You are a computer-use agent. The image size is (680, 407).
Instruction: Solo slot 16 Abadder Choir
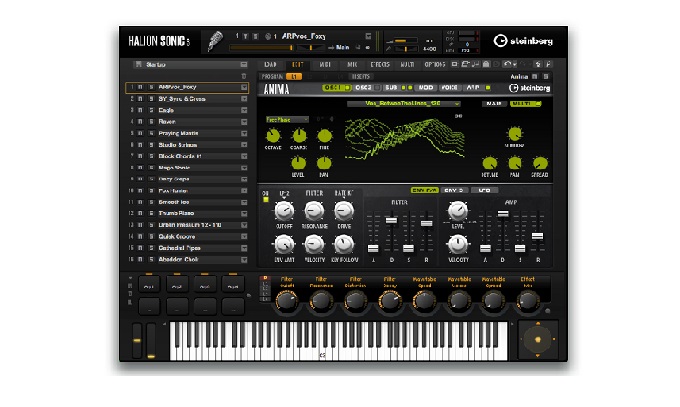point(151,259)
